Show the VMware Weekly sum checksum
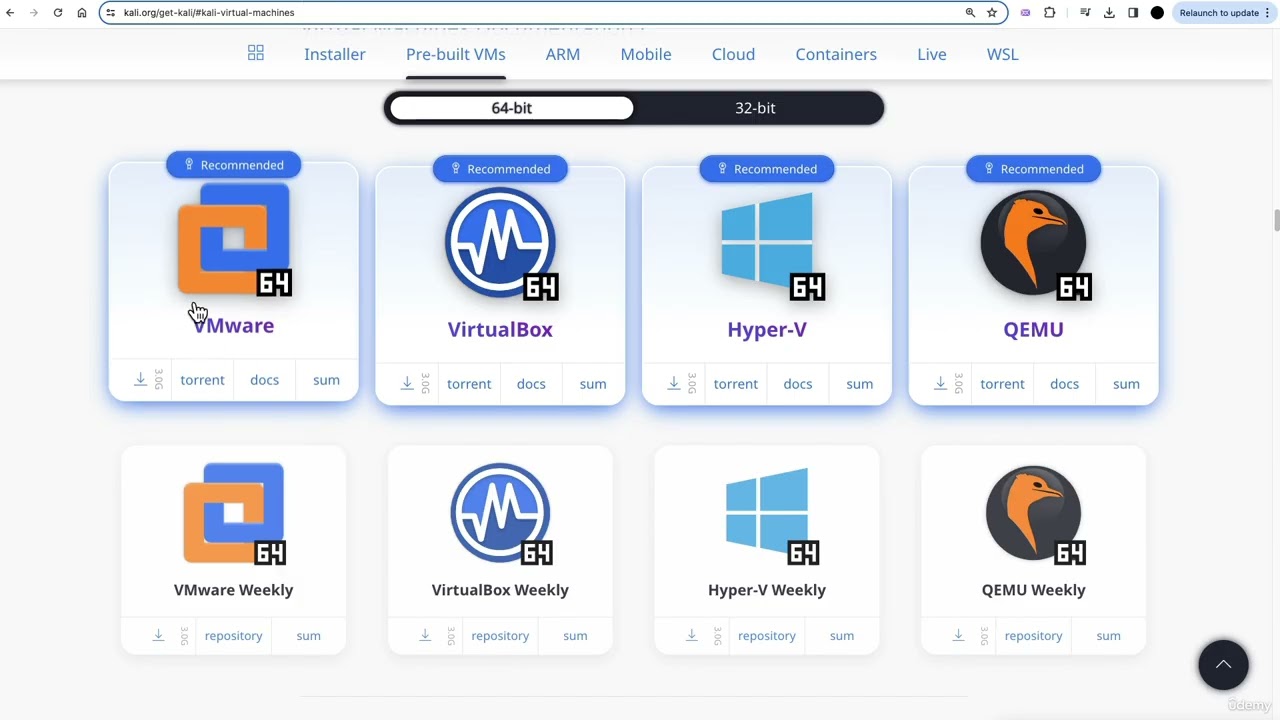The height and width of the screenshot is (720, 1280). [308, 636]
